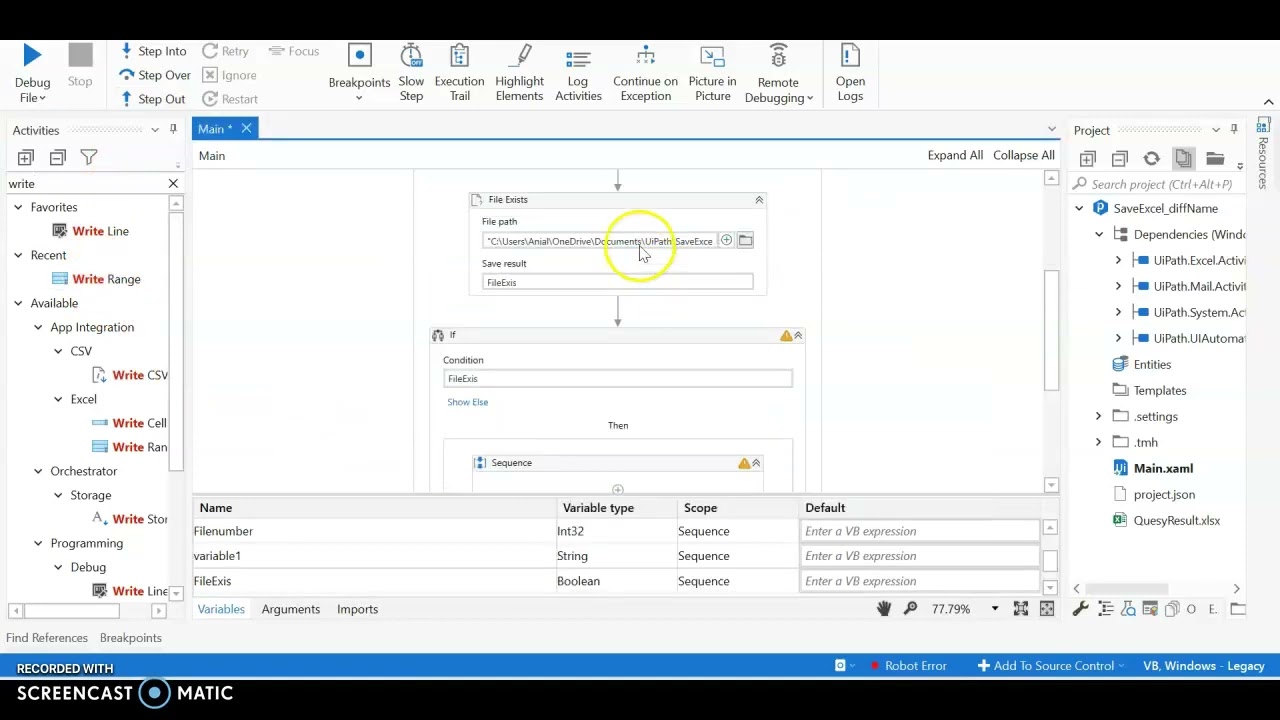Toggle Highlight Elements option
The width and height of the screenshot is (1280, 720).
click(x=519, y=72)
